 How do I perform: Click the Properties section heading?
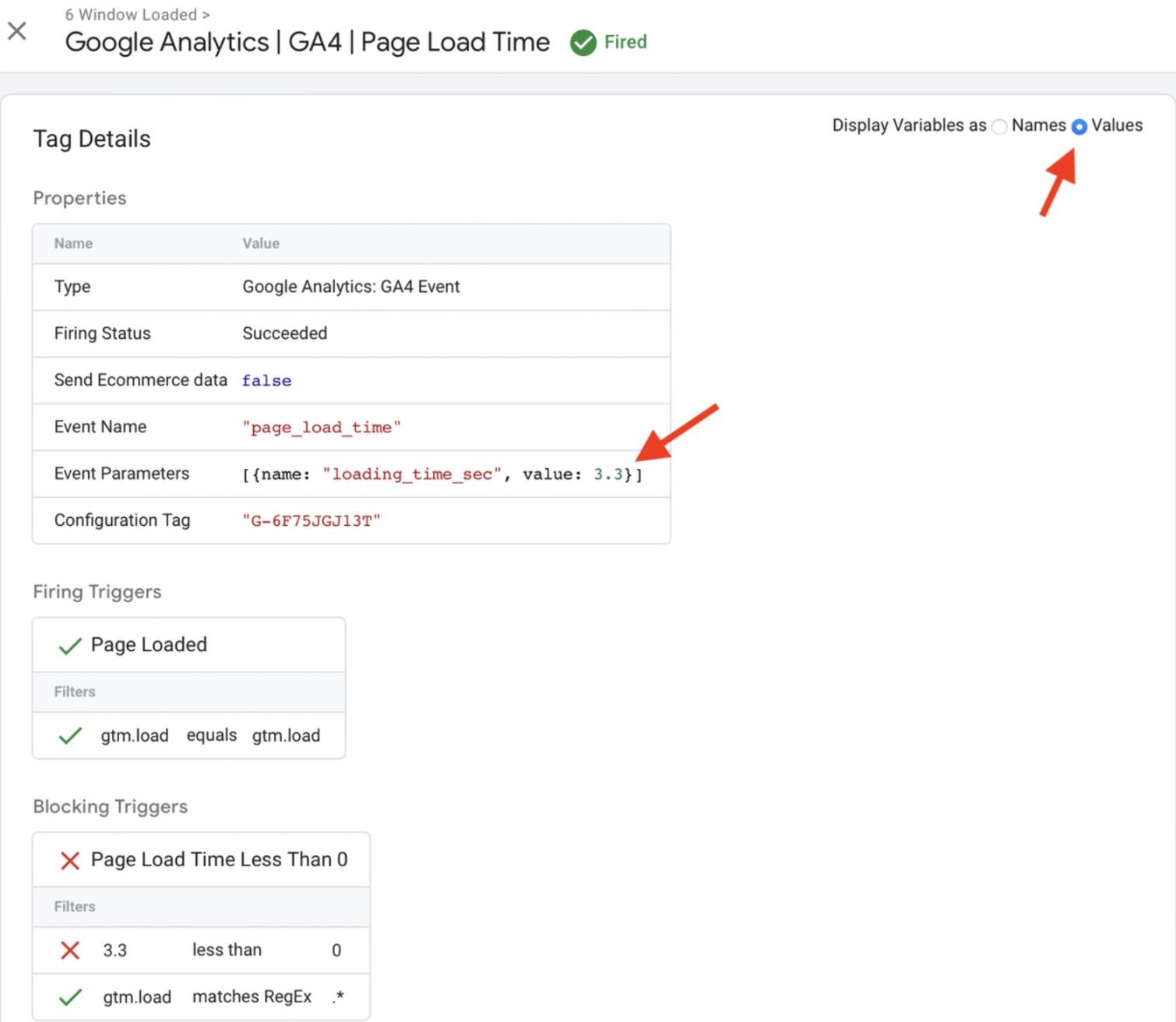pyautogui.click(x=79, y=198)
